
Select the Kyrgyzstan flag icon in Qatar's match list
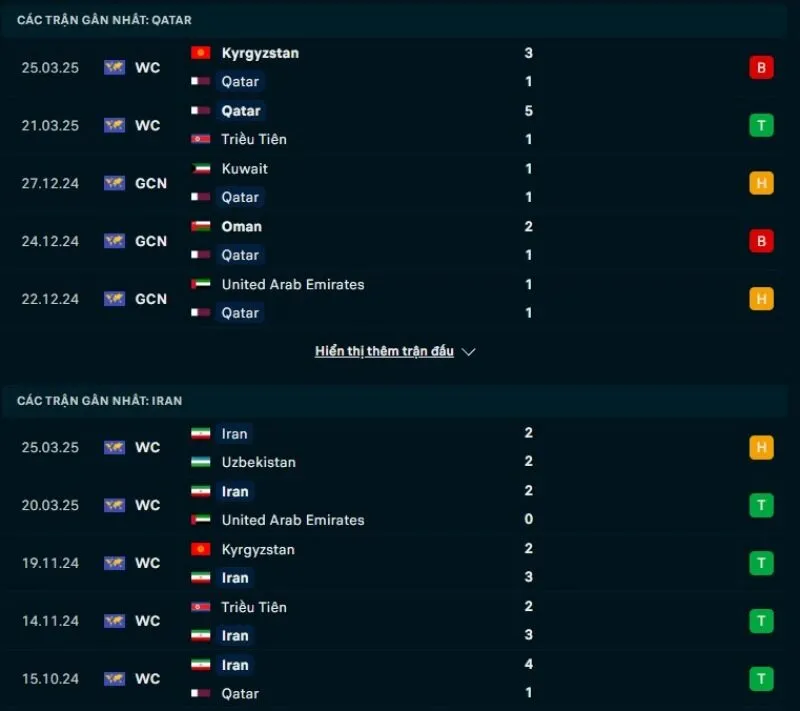[199, 53]
